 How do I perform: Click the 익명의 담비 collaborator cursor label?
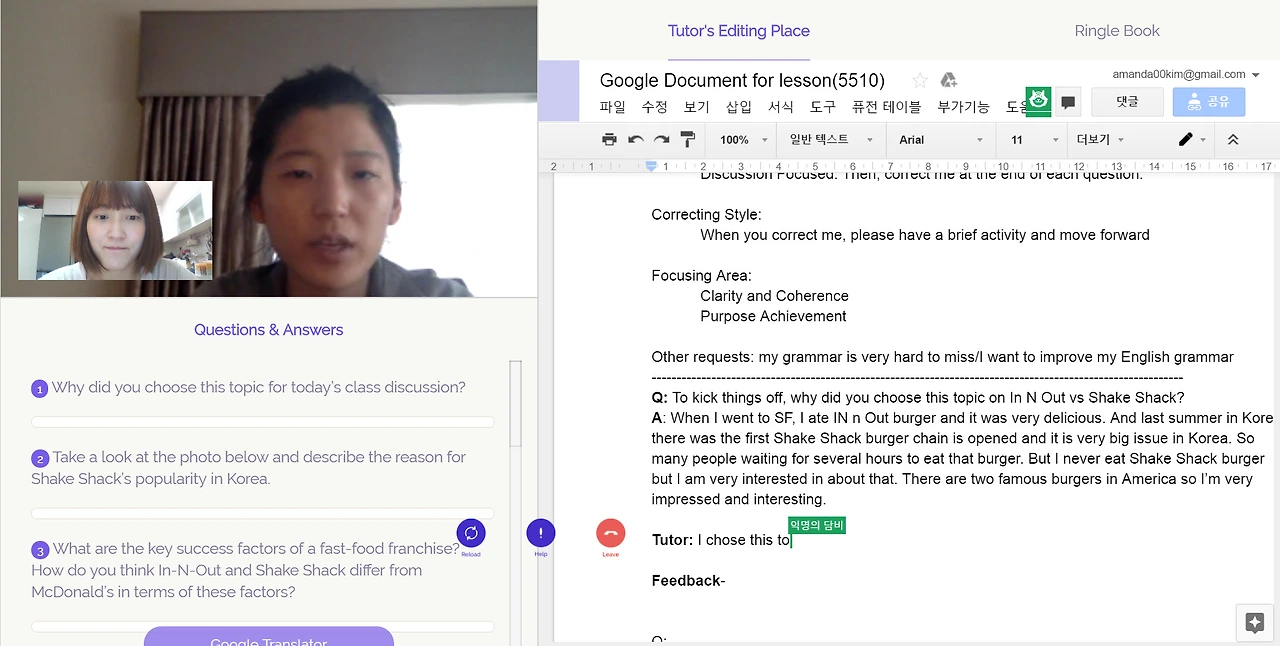click(x=817, y=525)
